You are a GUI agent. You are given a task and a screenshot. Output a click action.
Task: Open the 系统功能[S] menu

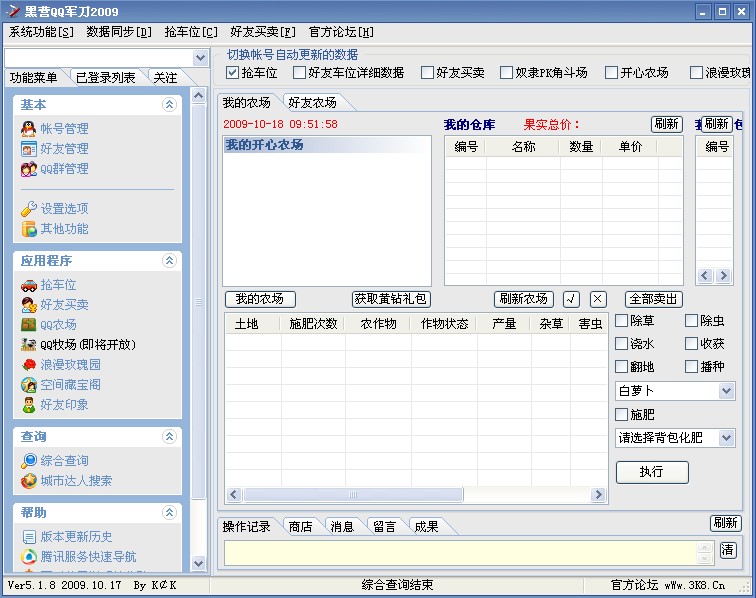pyautogui.click(x=41, y=32)
